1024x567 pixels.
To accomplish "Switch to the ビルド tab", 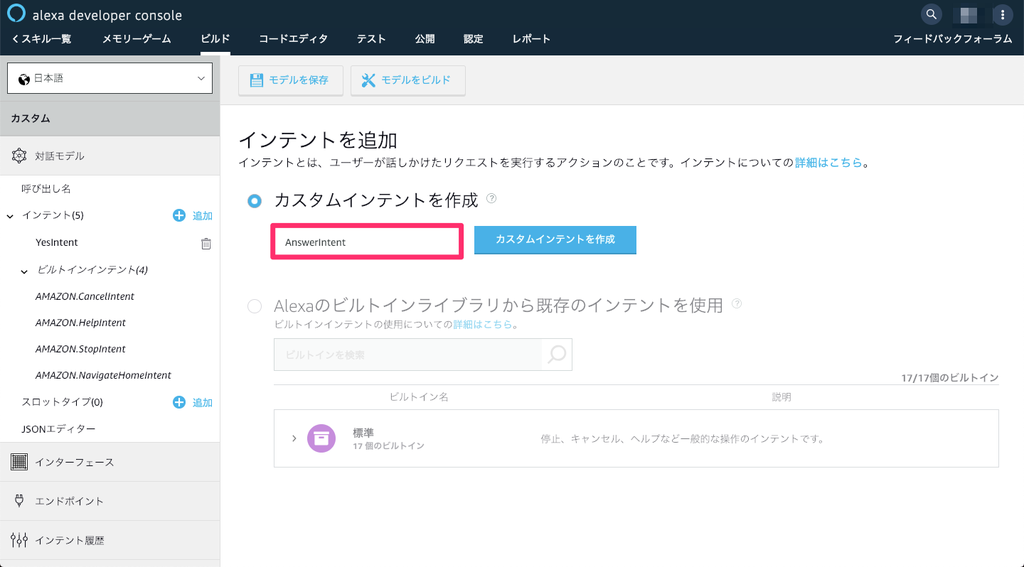I will (x=215, y=39).
